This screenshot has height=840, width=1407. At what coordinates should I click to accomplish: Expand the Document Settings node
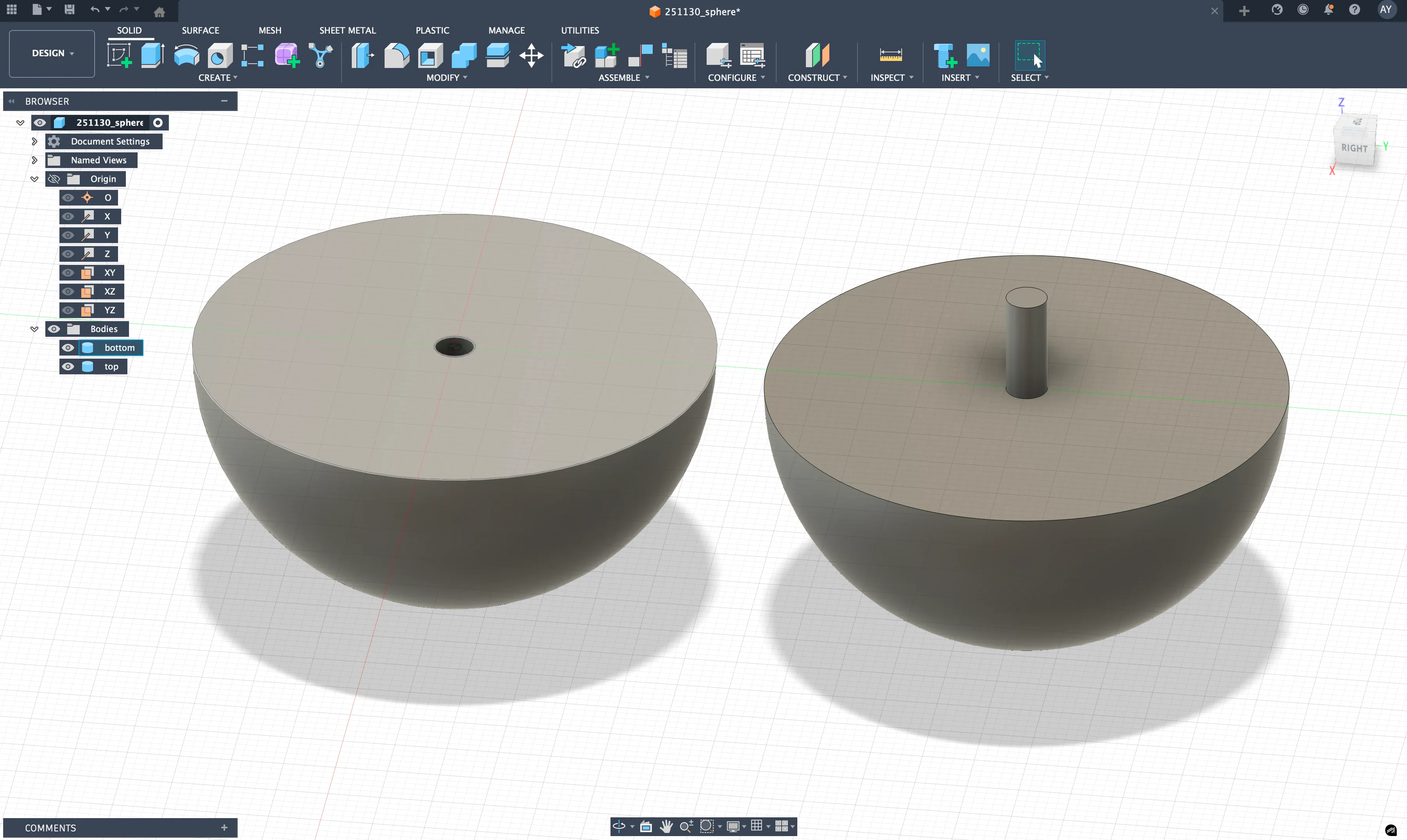point(34,141)
